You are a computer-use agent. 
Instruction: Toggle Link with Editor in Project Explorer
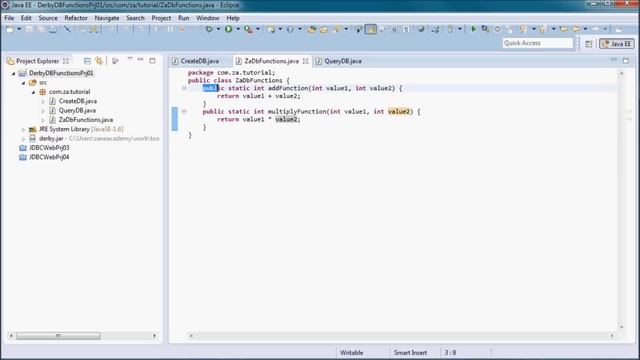[99, 61]
